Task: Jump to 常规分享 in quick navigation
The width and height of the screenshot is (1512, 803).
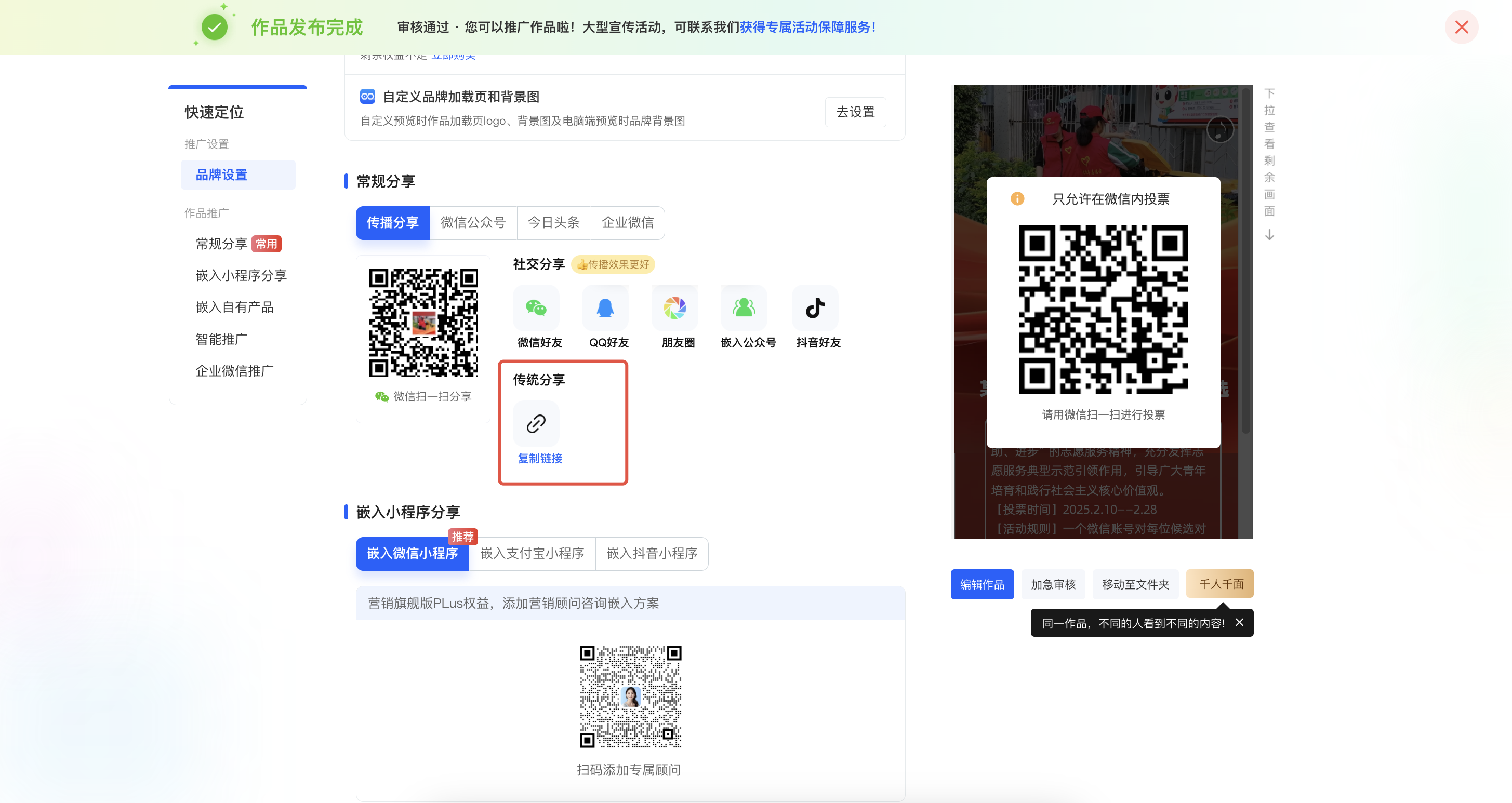Action: tap(221, 244)
